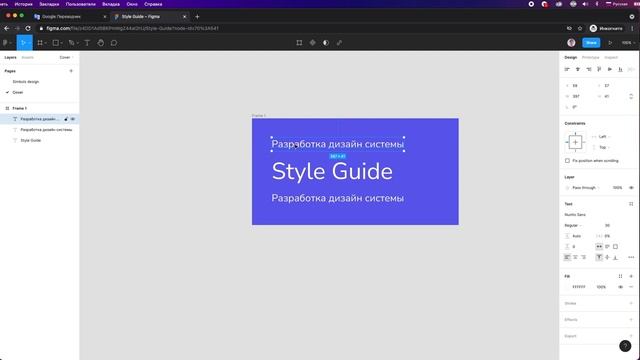Select the Frame tool
Screen dimensions: 640x360
click(40, 43)
